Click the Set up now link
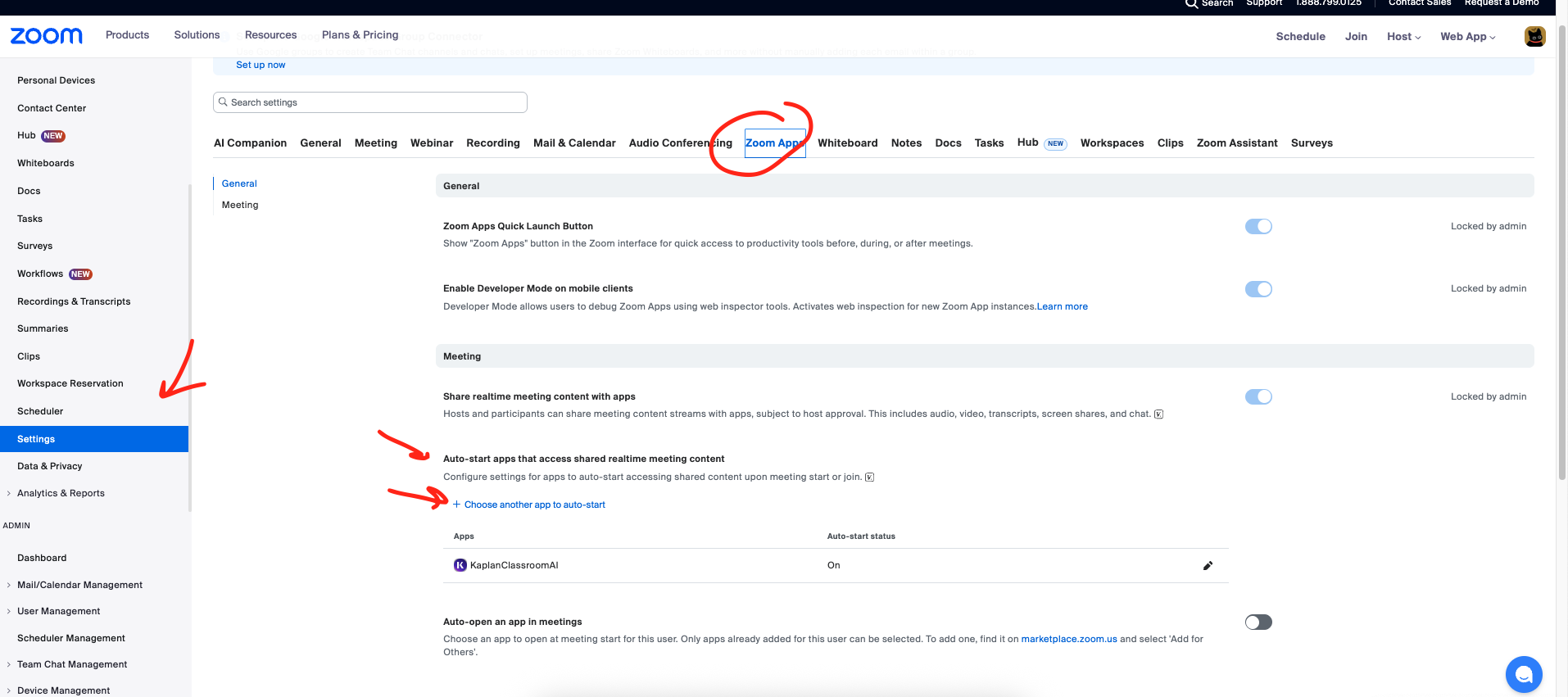The height and width of the screenshot is (697, 1568). [261, 66]
